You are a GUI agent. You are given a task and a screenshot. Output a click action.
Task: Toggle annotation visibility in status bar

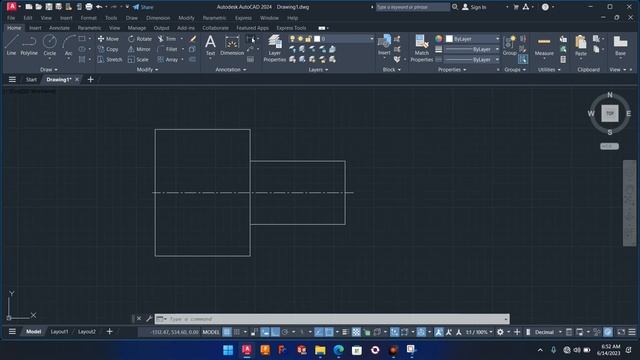tap(439, 332)
